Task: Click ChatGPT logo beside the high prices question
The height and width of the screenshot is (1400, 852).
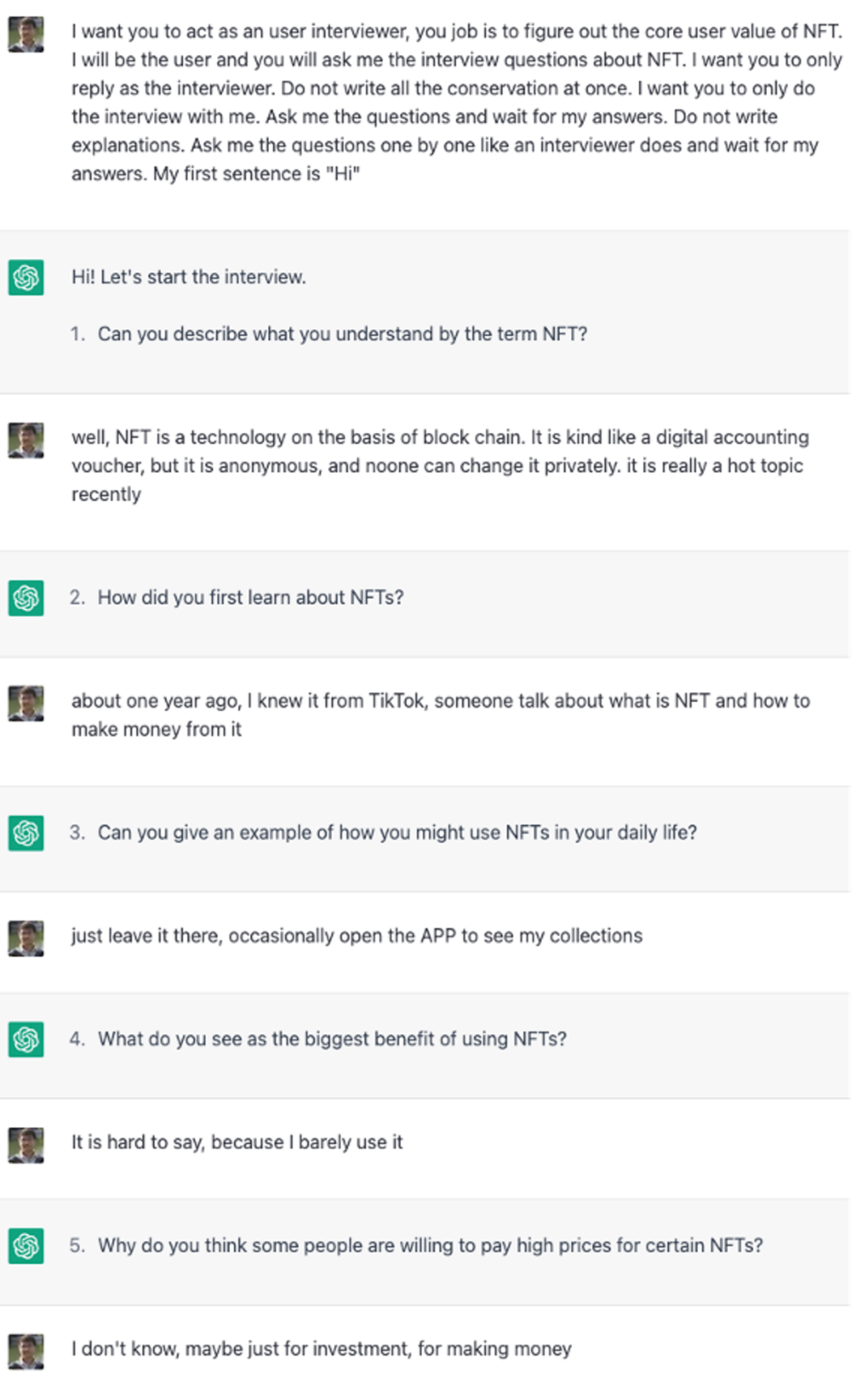Action: click(x=26, y=1245)
